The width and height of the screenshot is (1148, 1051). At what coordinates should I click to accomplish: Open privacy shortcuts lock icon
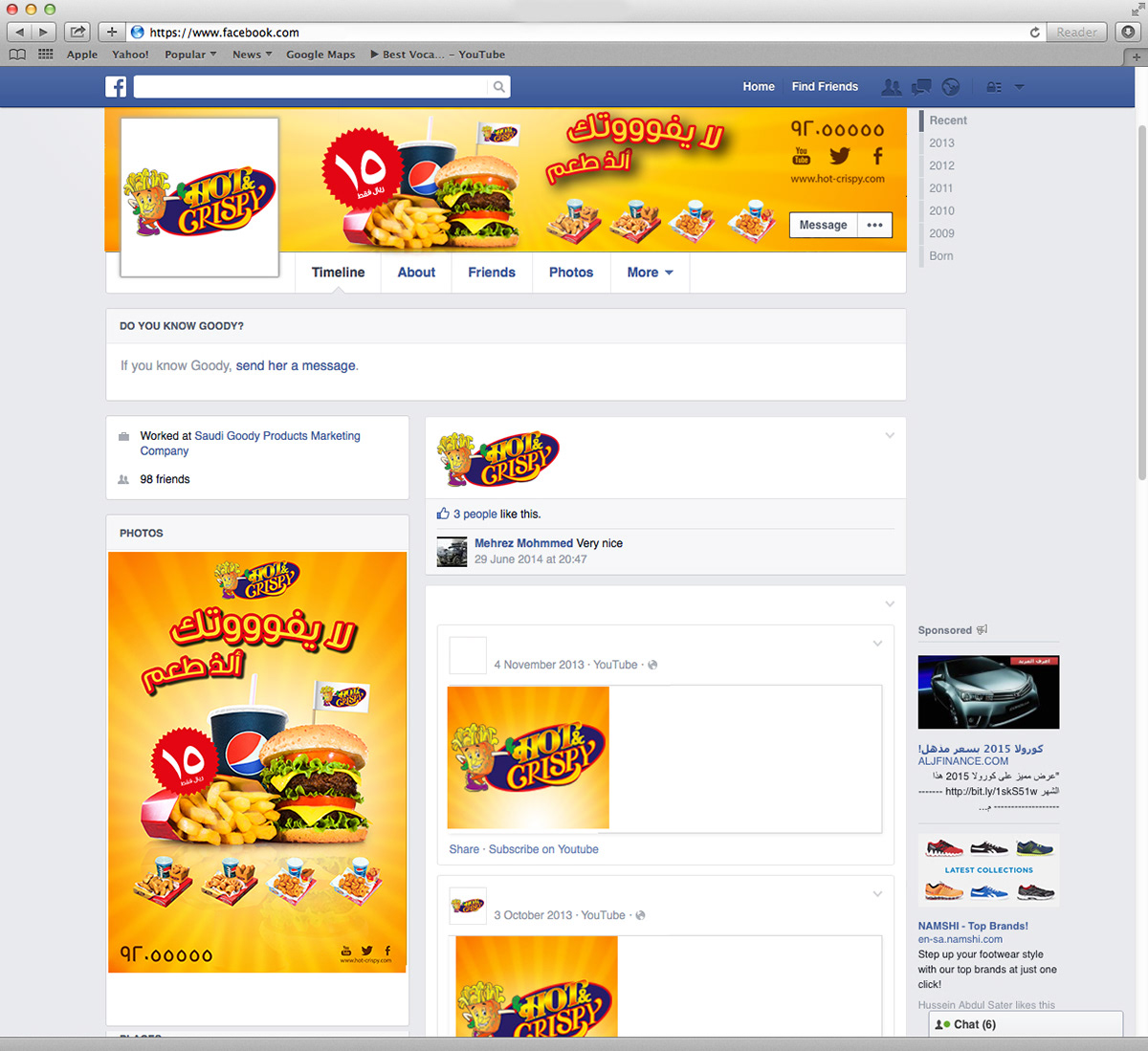994,87
